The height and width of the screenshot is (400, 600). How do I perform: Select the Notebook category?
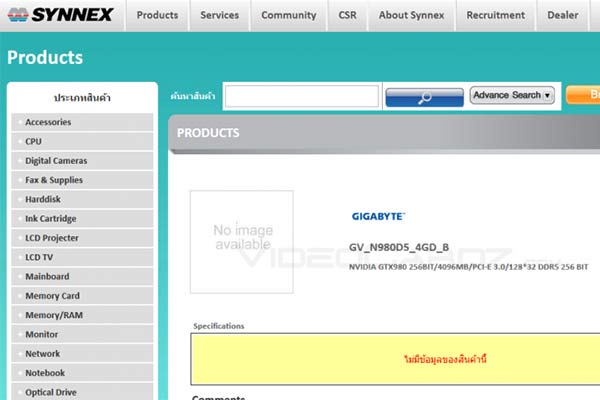pos(82,373)
